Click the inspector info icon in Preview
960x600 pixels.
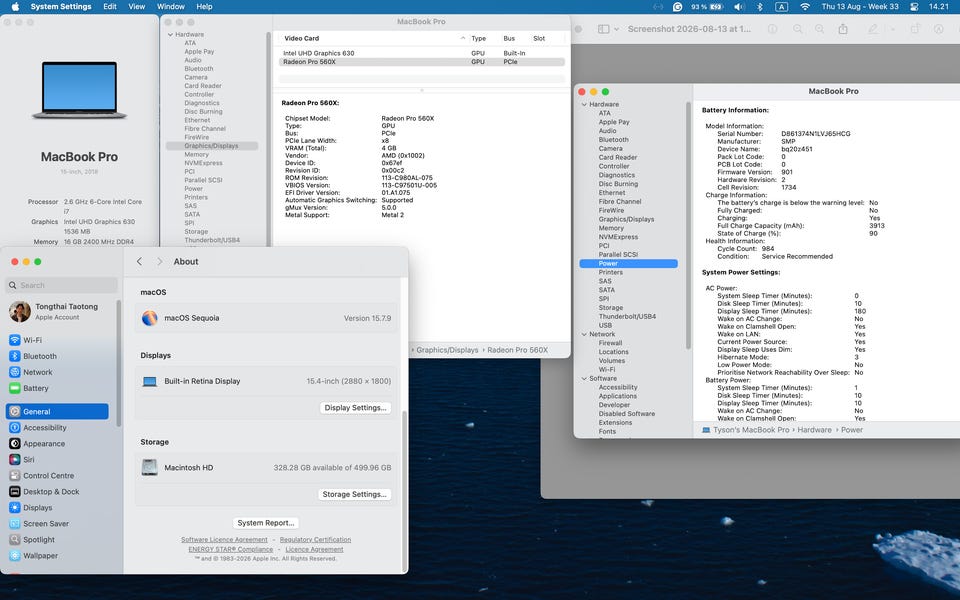(x=773, y=29)
